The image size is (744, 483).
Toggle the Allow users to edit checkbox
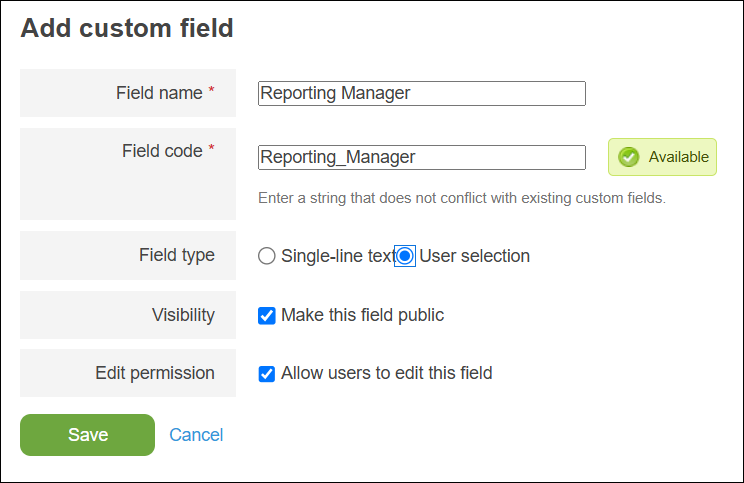pos(267,373)
